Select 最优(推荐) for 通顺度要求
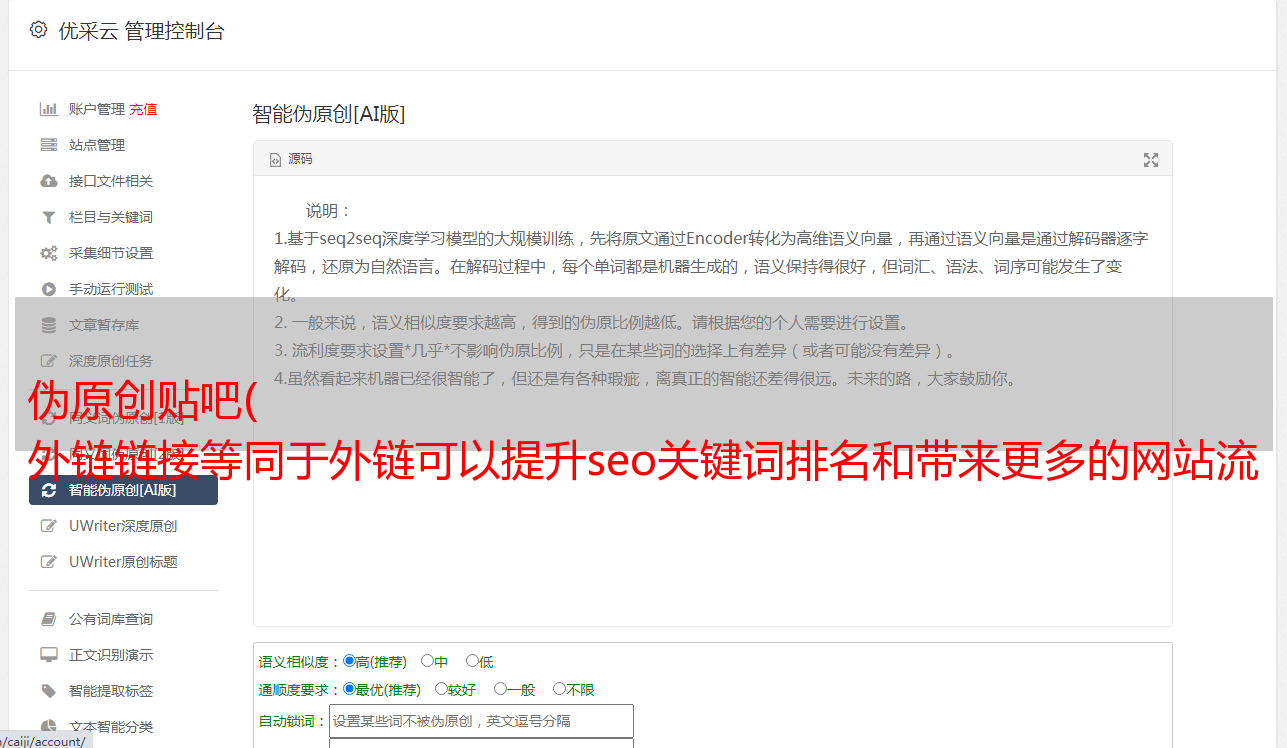This screenshot has height=748, width=1287. tap(349, 689)
